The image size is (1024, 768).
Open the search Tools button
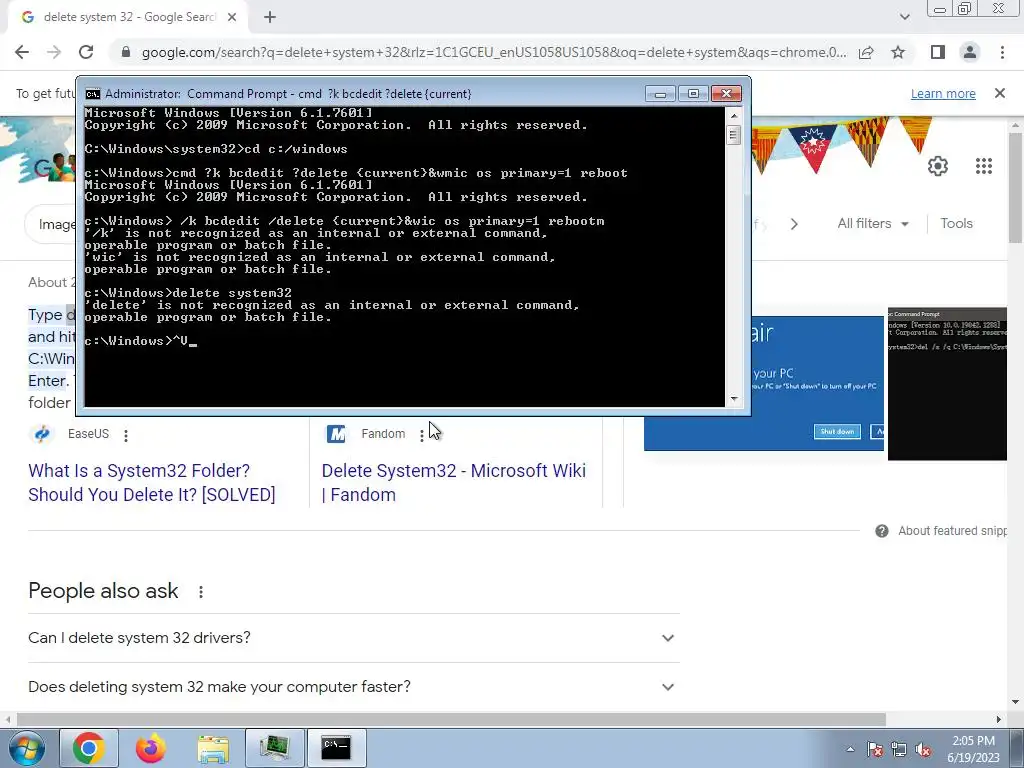tap(956, 223)
